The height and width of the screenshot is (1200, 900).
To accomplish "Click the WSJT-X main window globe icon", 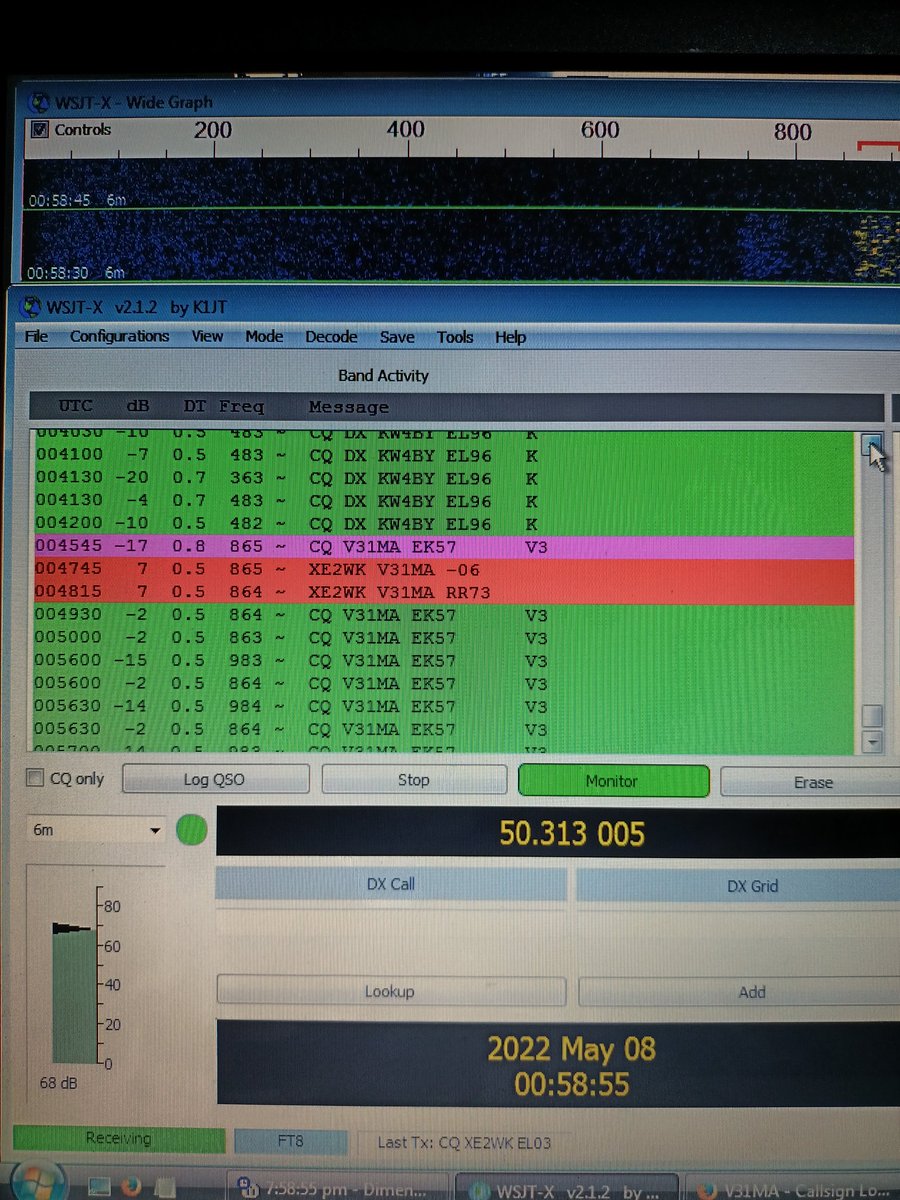I will pyautogui.click(x=29, y=307).
